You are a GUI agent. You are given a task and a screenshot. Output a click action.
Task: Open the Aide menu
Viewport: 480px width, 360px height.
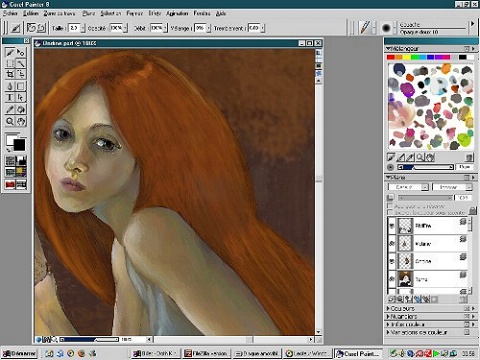click(x=221, y=14)
